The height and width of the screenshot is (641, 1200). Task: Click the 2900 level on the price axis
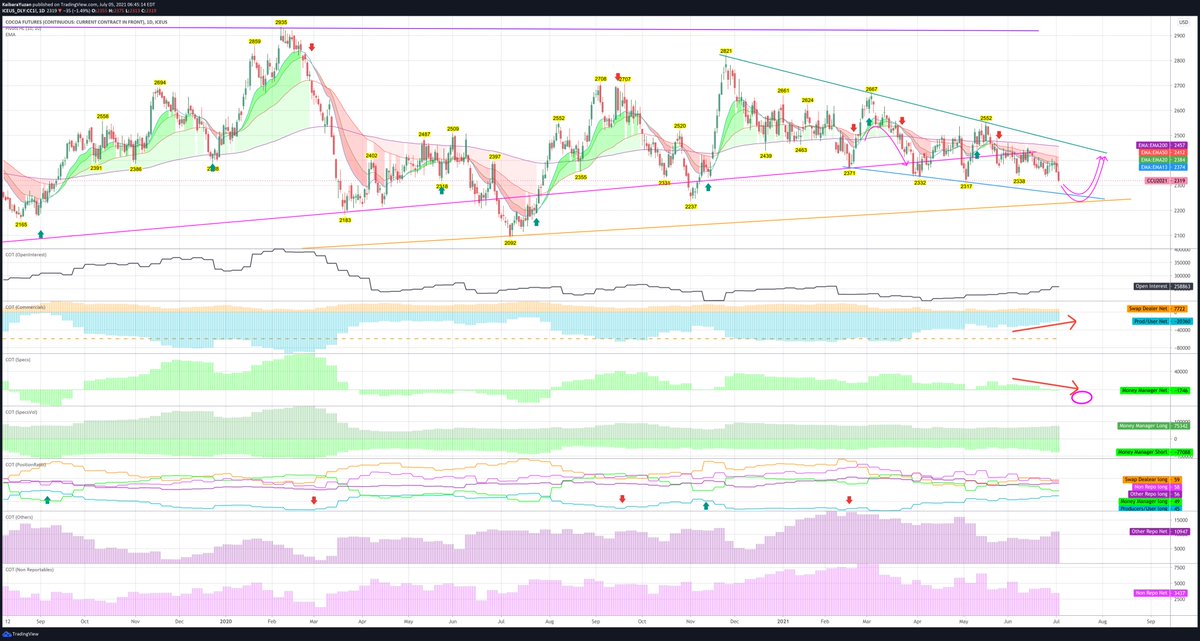(x=1181, y=35)
